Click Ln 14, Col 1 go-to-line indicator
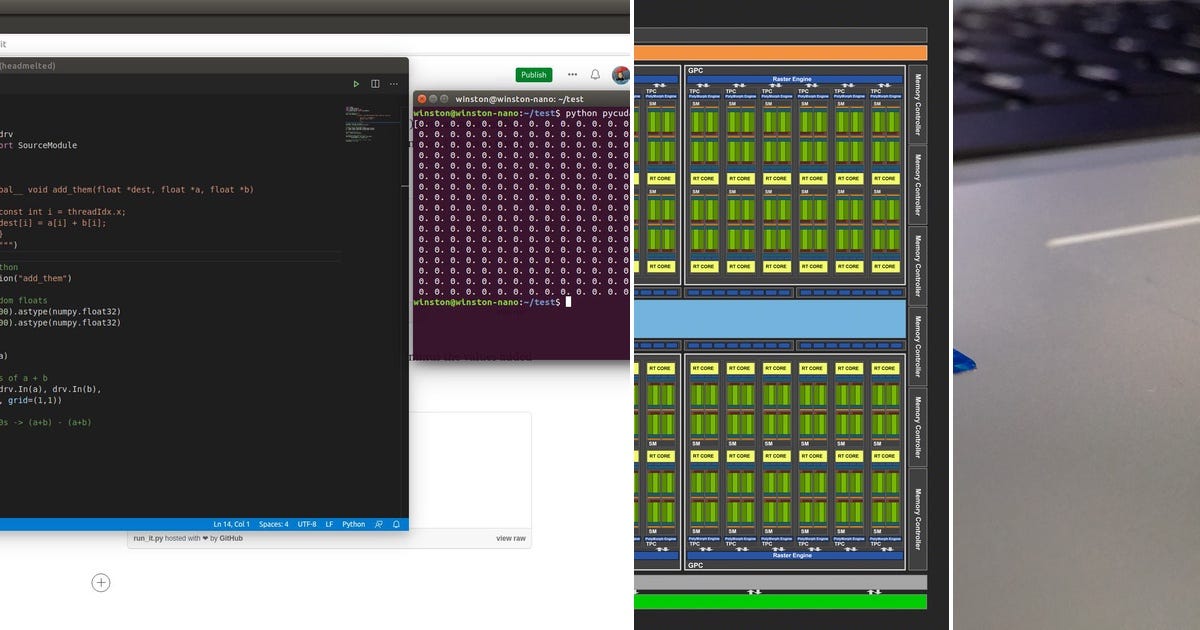The width and height of the screenshot is (1200, 630). pyautogui.click(x=232, y=524)
